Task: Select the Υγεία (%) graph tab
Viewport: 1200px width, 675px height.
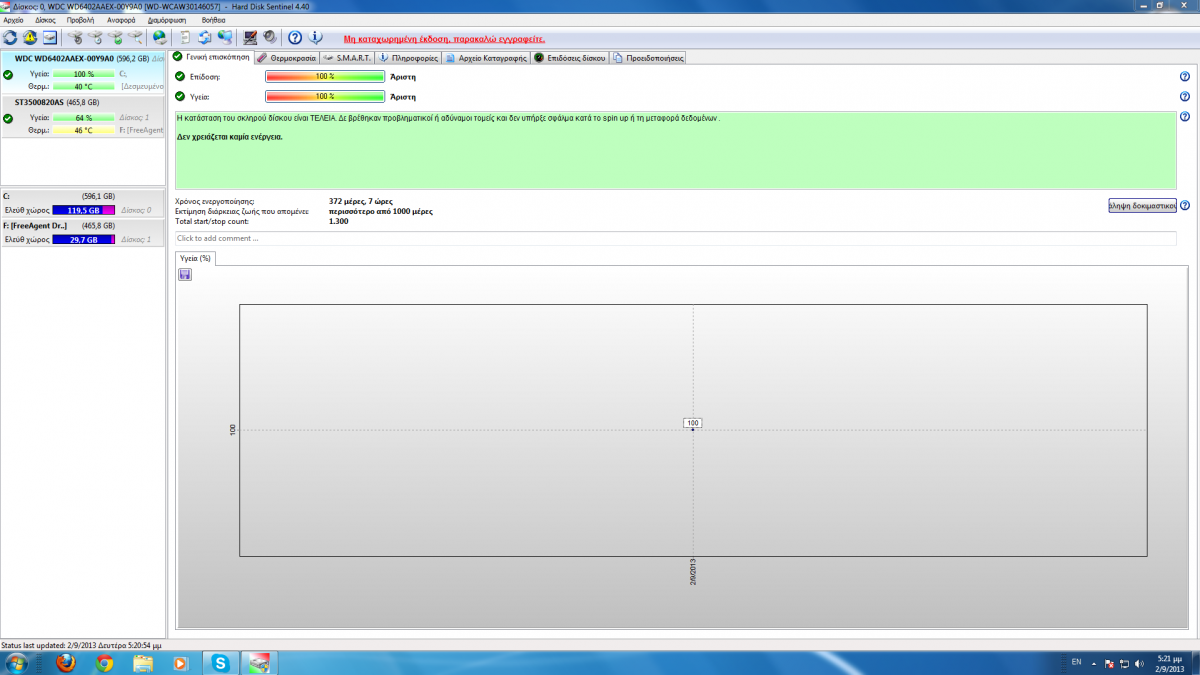Action: pyautogui.click(x=194, y=258)
